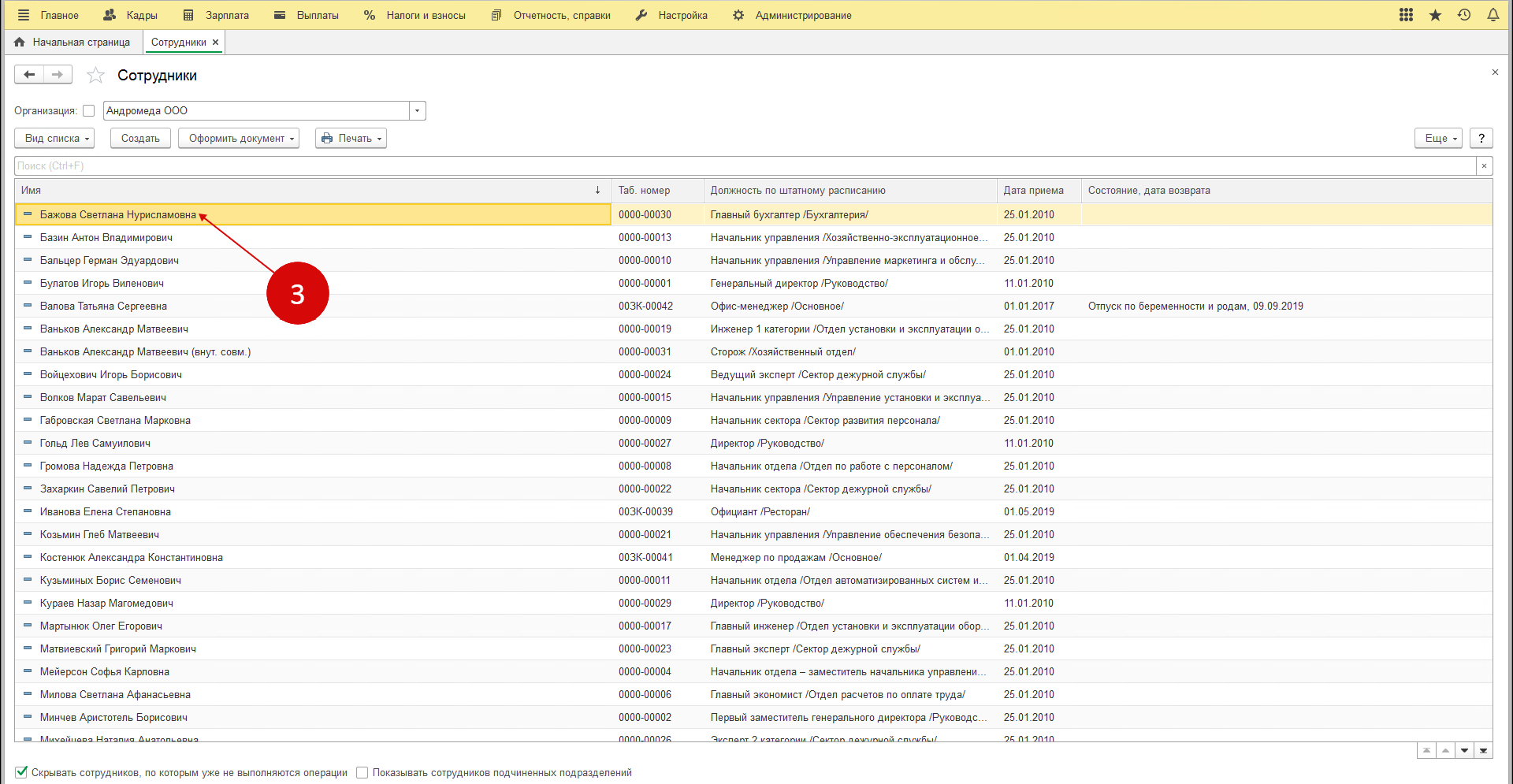The image size is (1513, 784).
Task: Open notifications bell icon
Action: pyautogui.click(x=1493, y=15)
